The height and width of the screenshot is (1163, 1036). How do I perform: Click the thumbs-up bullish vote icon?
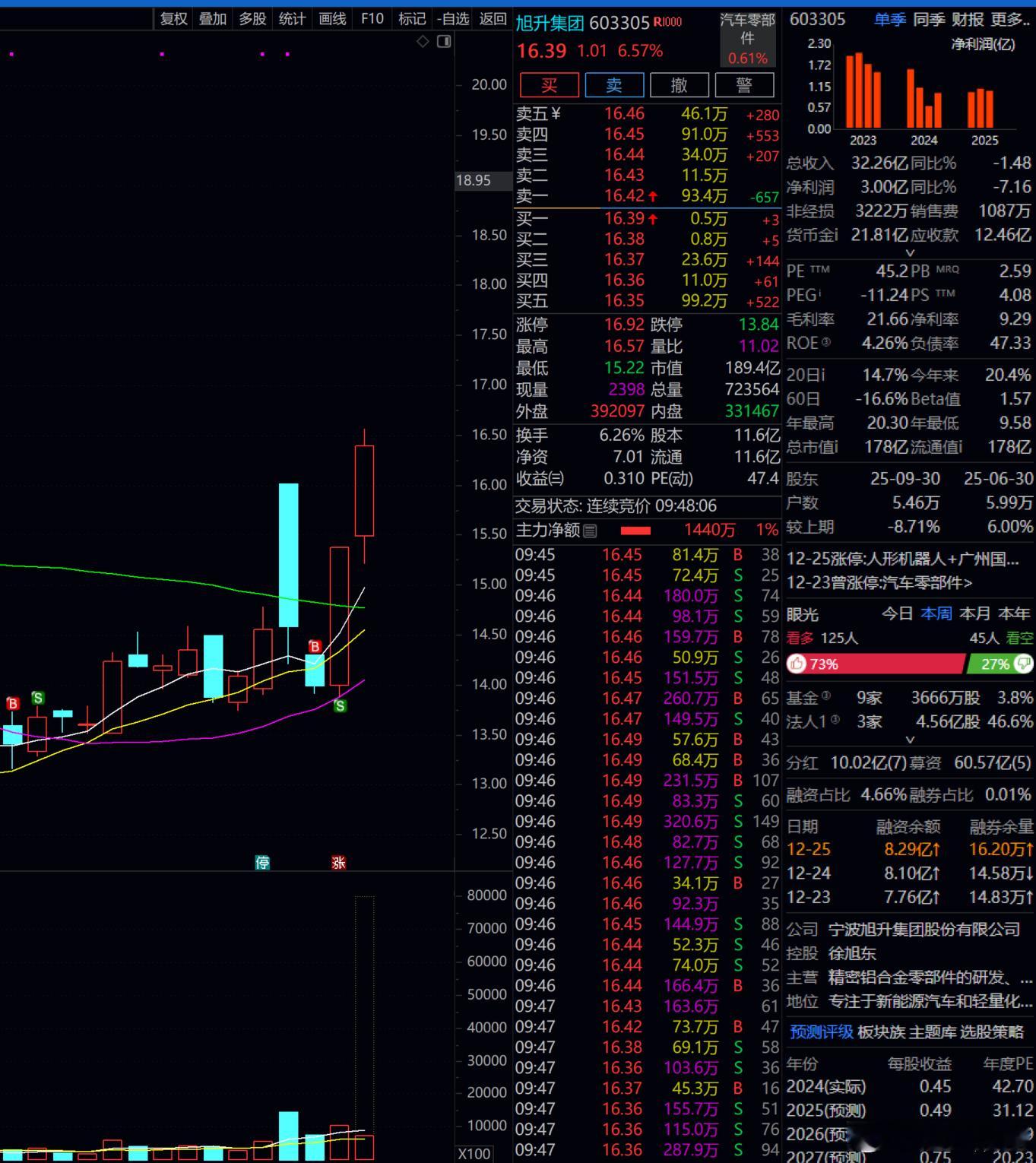coord(797,664)
